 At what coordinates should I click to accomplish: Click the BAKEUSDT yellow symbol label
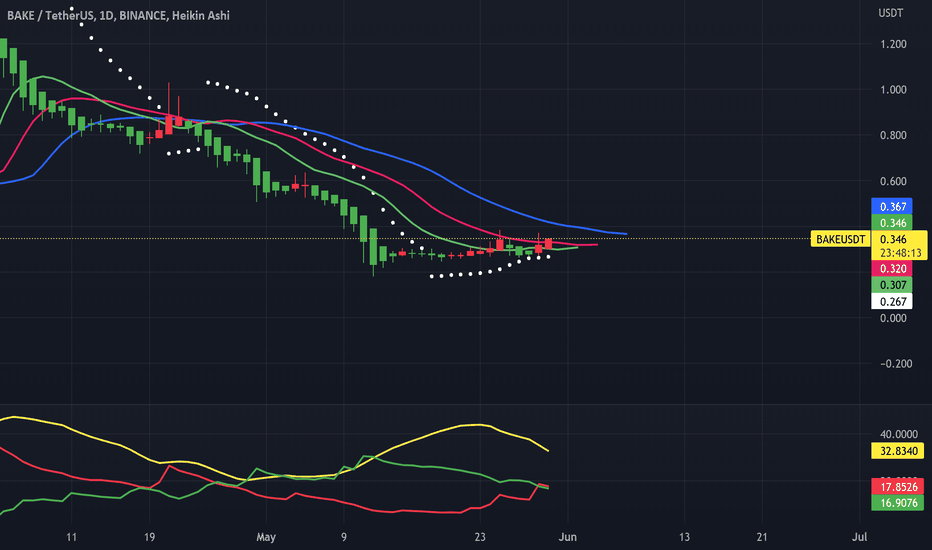pyautogui.click(x=840, y=240)
